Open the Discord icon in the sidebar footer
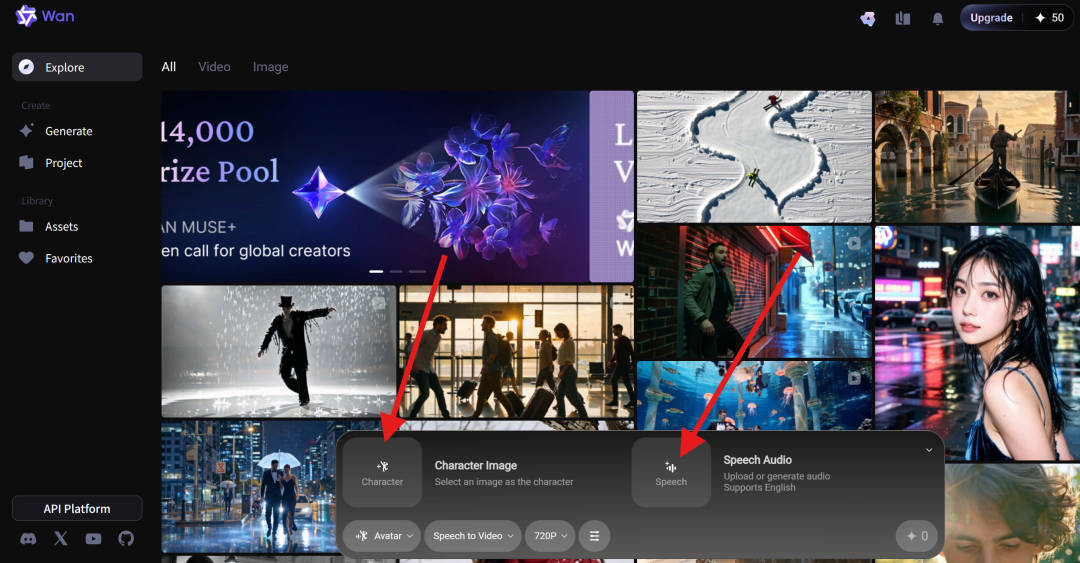This screenshot has width=1080, height=563. coord(28,539)
